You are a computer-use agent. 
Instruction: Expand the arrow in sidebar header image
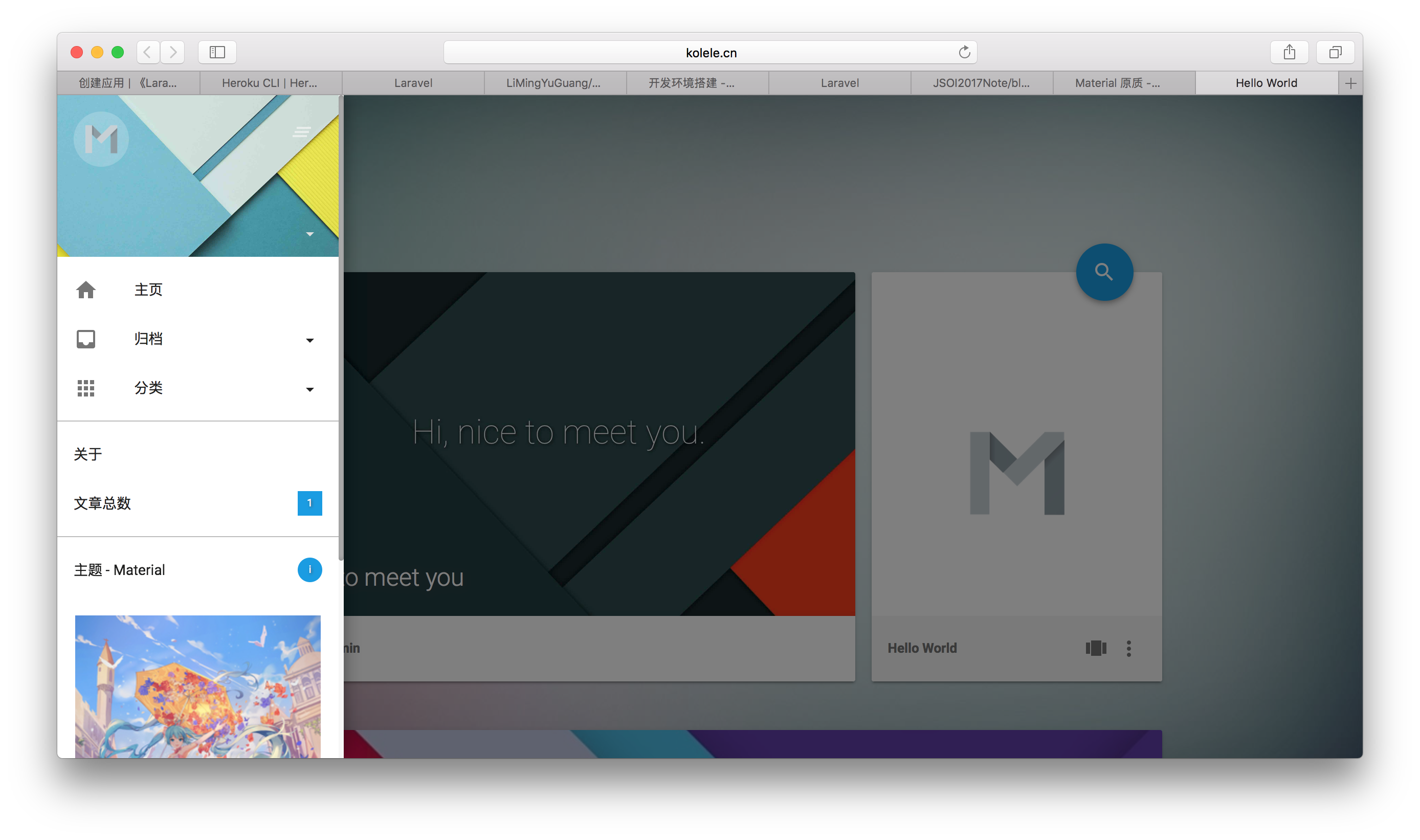coord(309,234)
